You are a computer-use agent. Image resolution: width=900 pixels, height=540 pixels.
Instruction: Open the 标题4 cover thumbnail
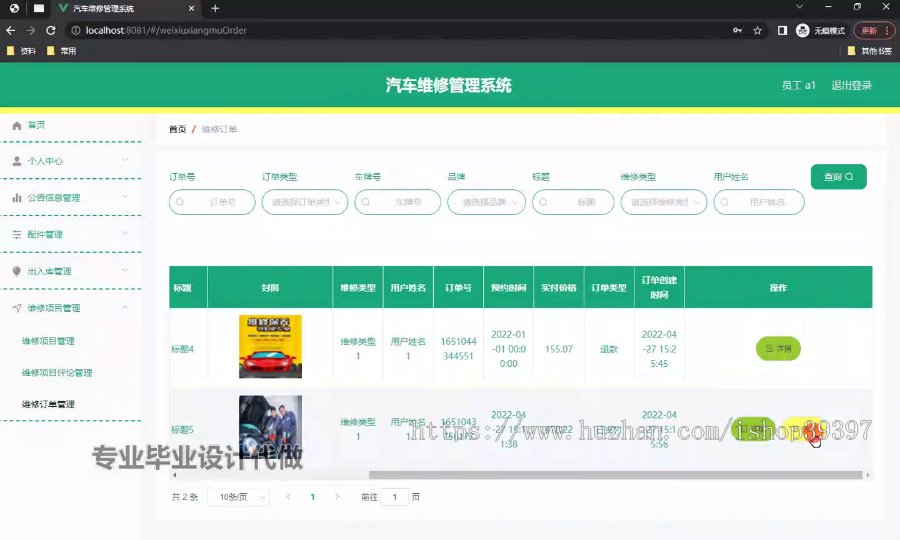[270, 347]
